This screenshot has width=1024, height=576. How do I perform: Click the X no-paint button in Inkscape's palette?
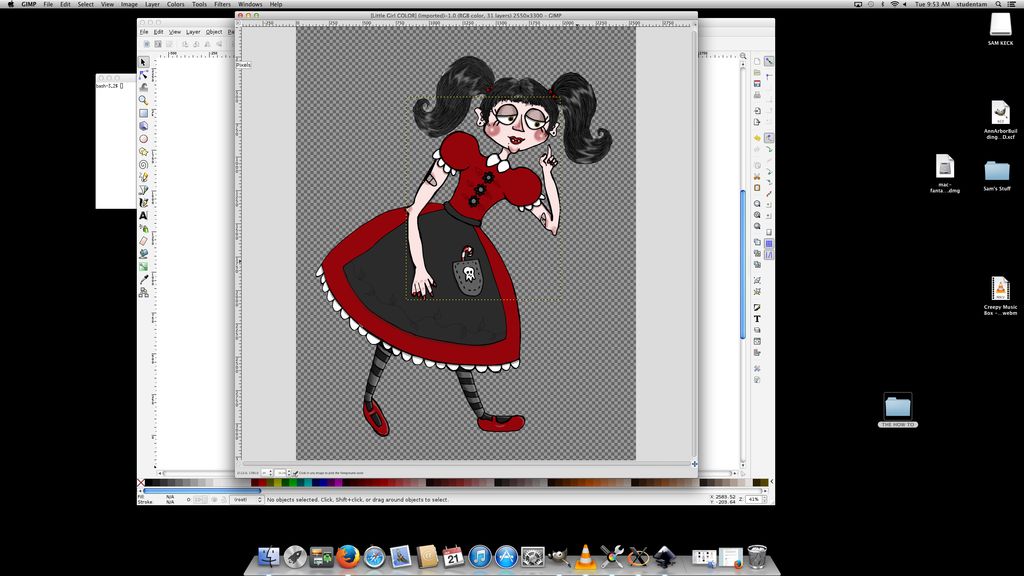[139, 483]
